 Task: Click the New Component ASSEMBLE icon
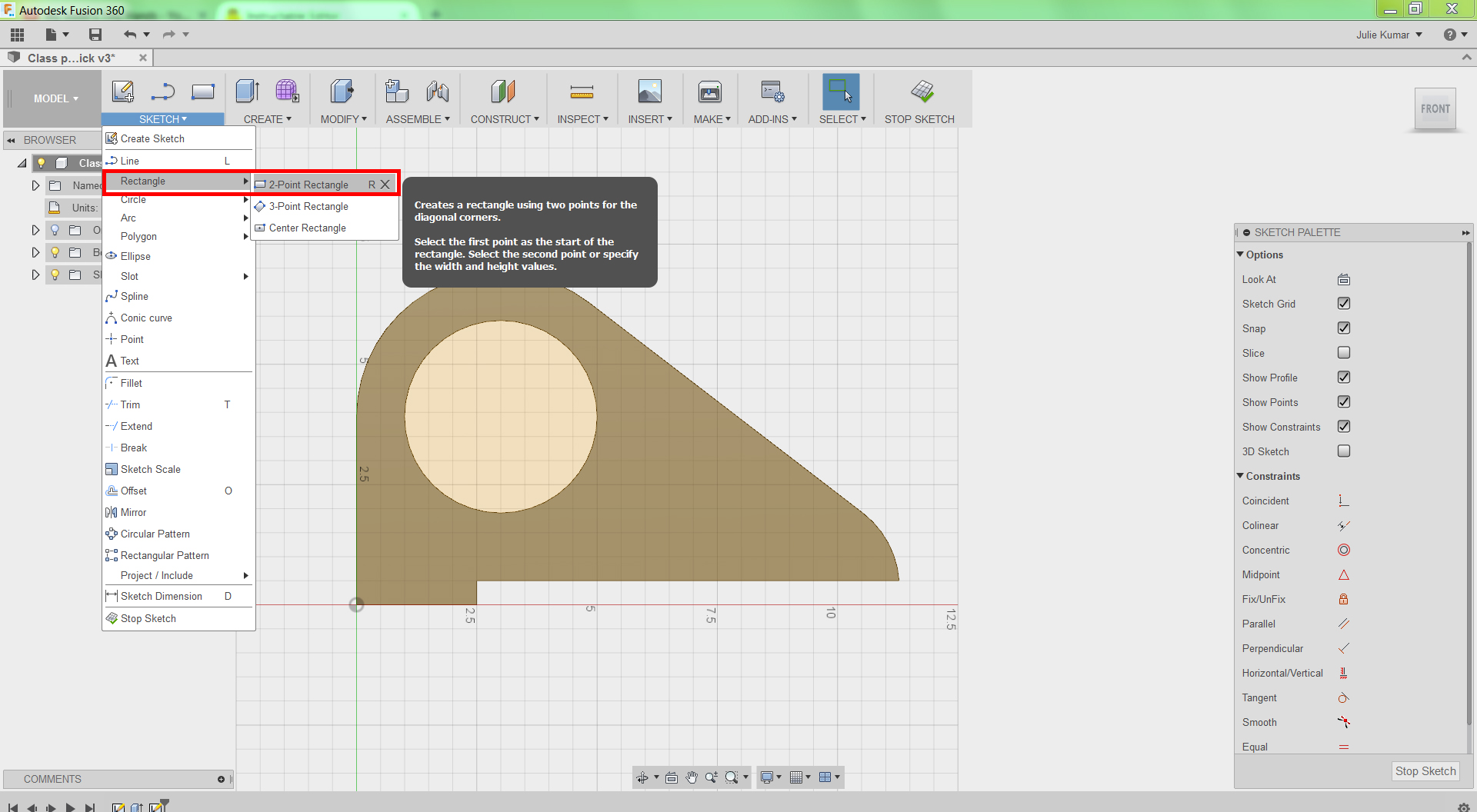397,92
